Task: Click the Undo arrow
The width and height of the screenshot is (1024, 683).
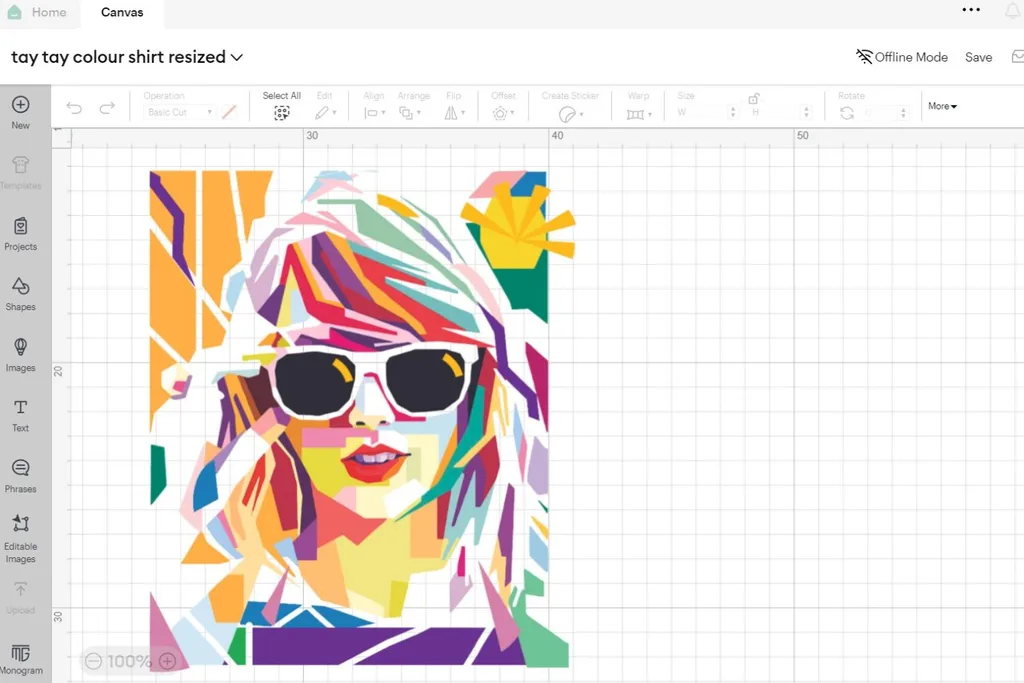Action: (74, 108)
